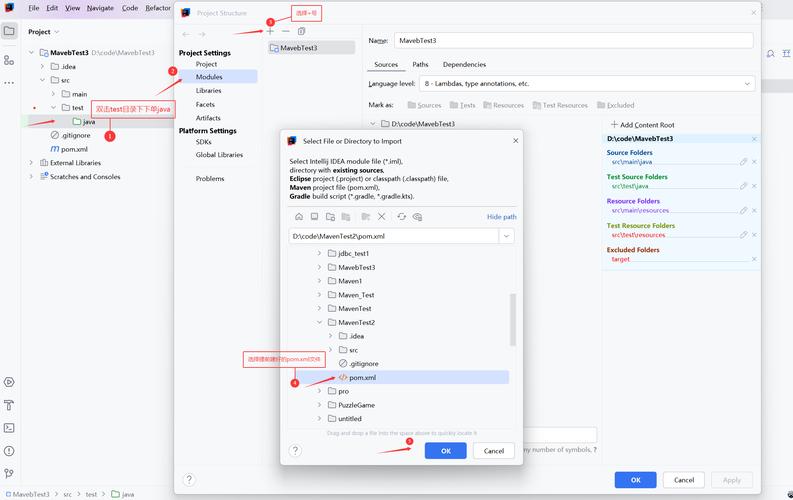Mark folder as Excluded
Image resolution: width=793 pixels, height=500 pixels.
tap(615, 105)
